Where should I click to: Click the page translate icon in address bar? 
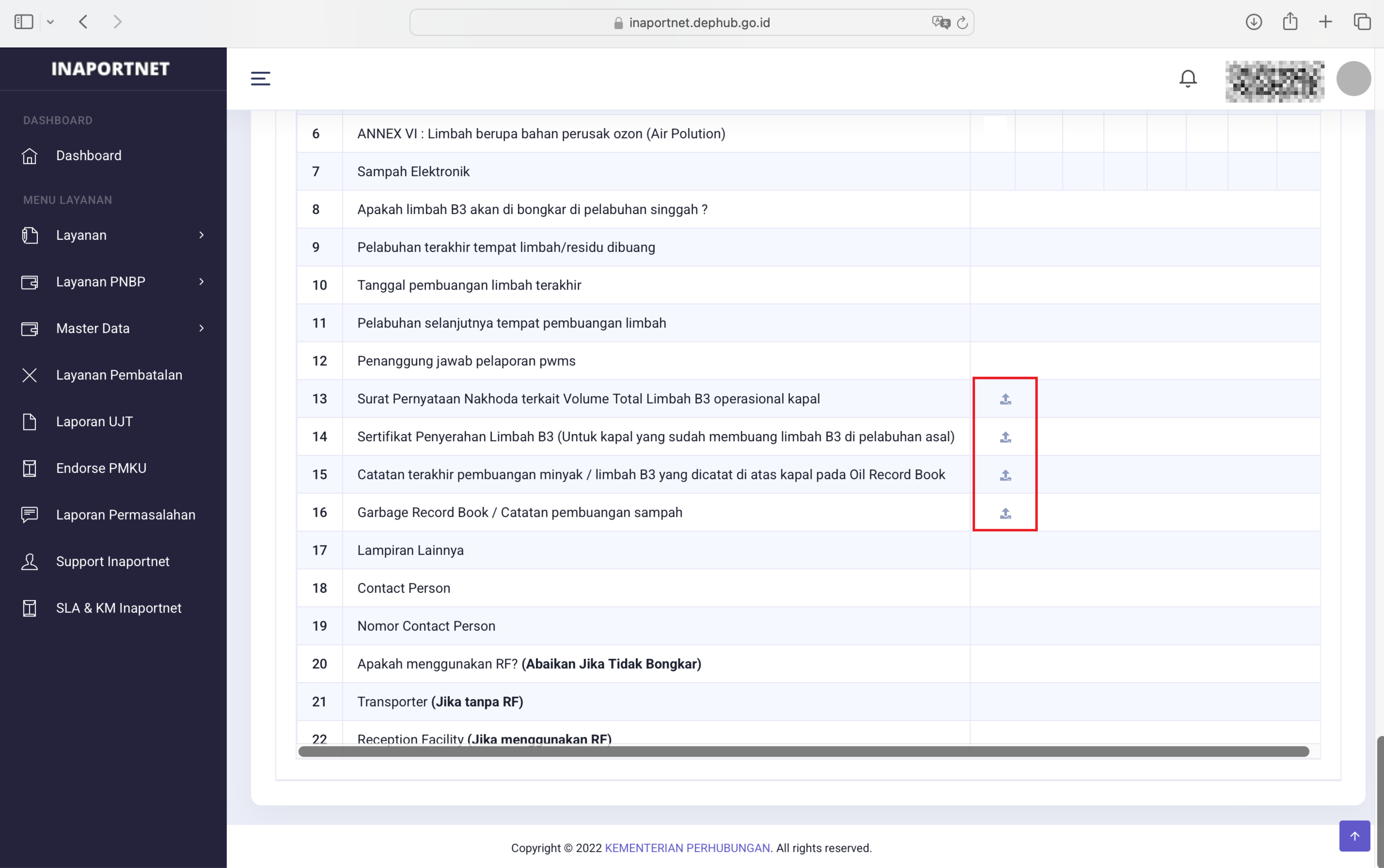tap(940, 22)
